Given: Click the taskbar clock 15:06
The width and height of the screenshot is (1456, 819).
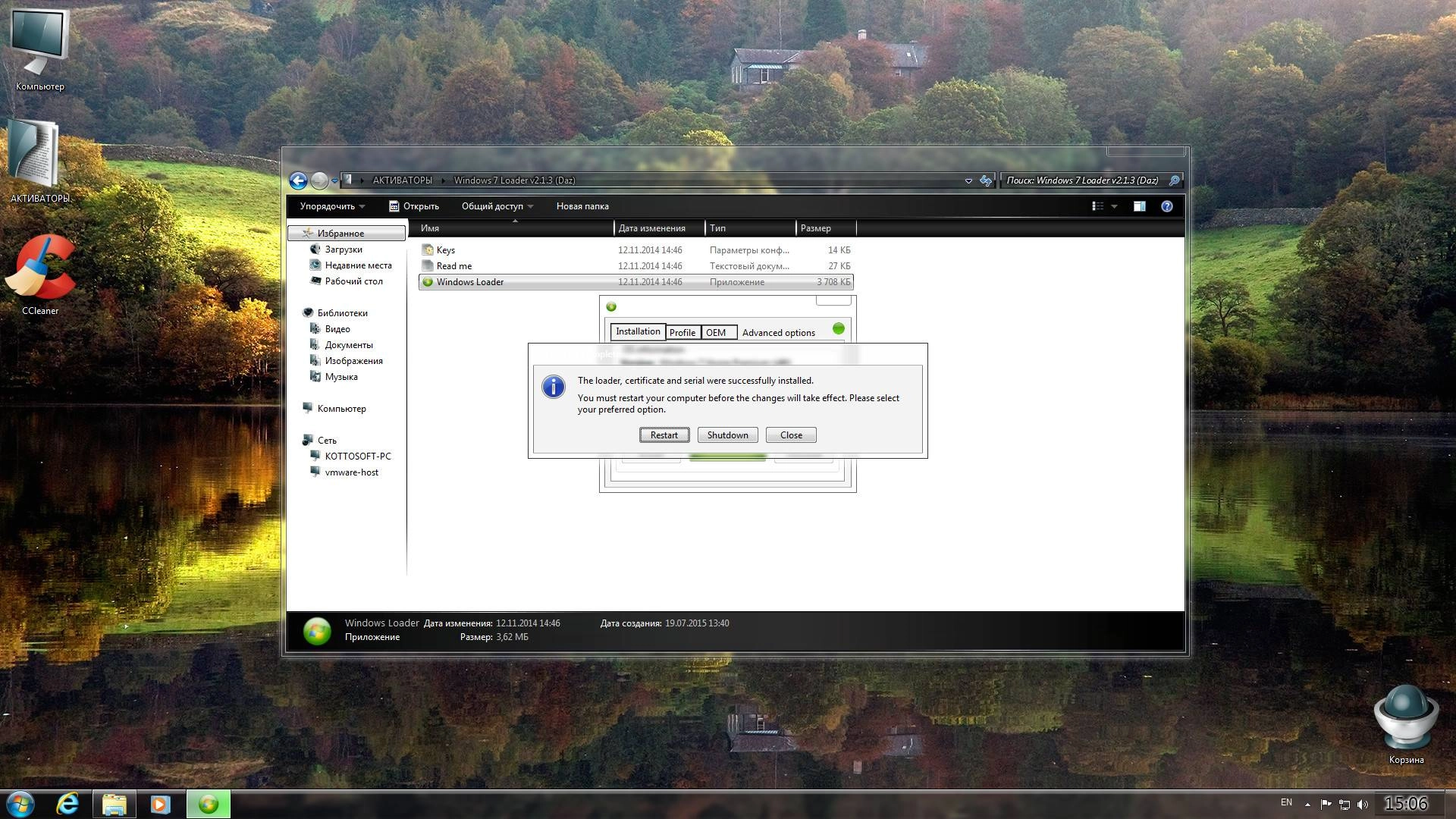Looking at the screenshot, I should 1406,803.
